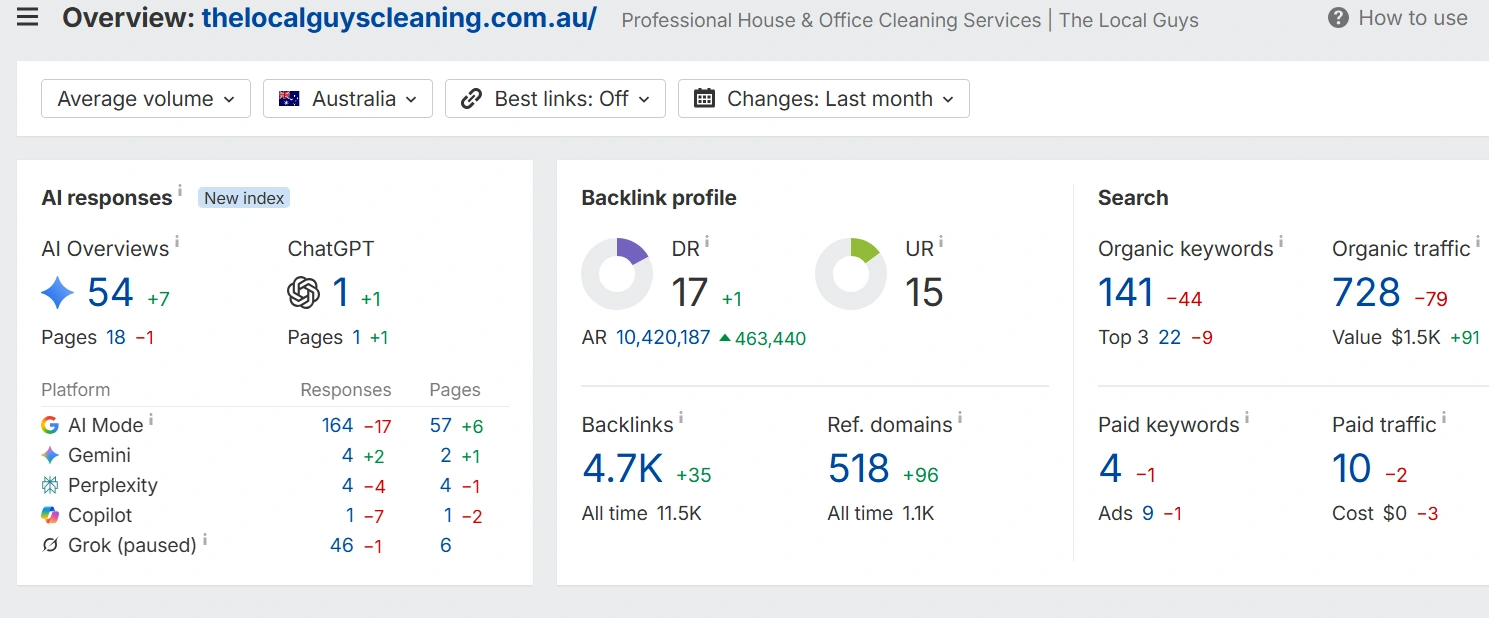
Task: Click the info icon beside Organic keywords
Action: coord(1281,241)
